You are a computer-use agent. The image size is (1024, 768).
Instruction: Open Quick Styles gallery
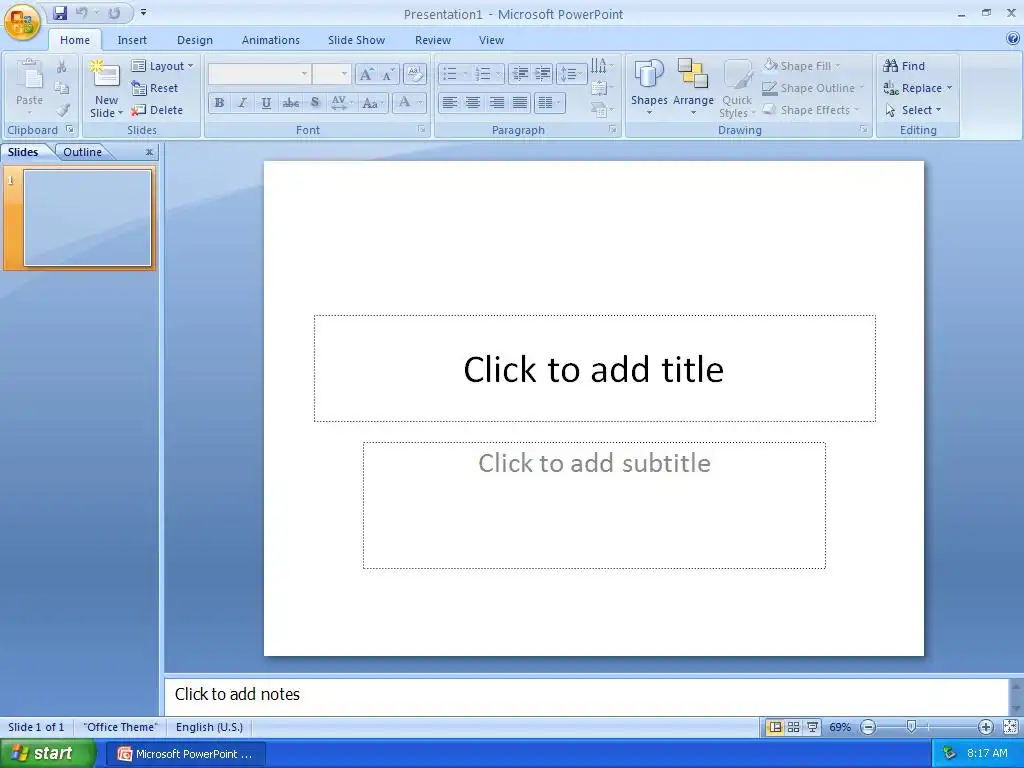pos(737,88)
